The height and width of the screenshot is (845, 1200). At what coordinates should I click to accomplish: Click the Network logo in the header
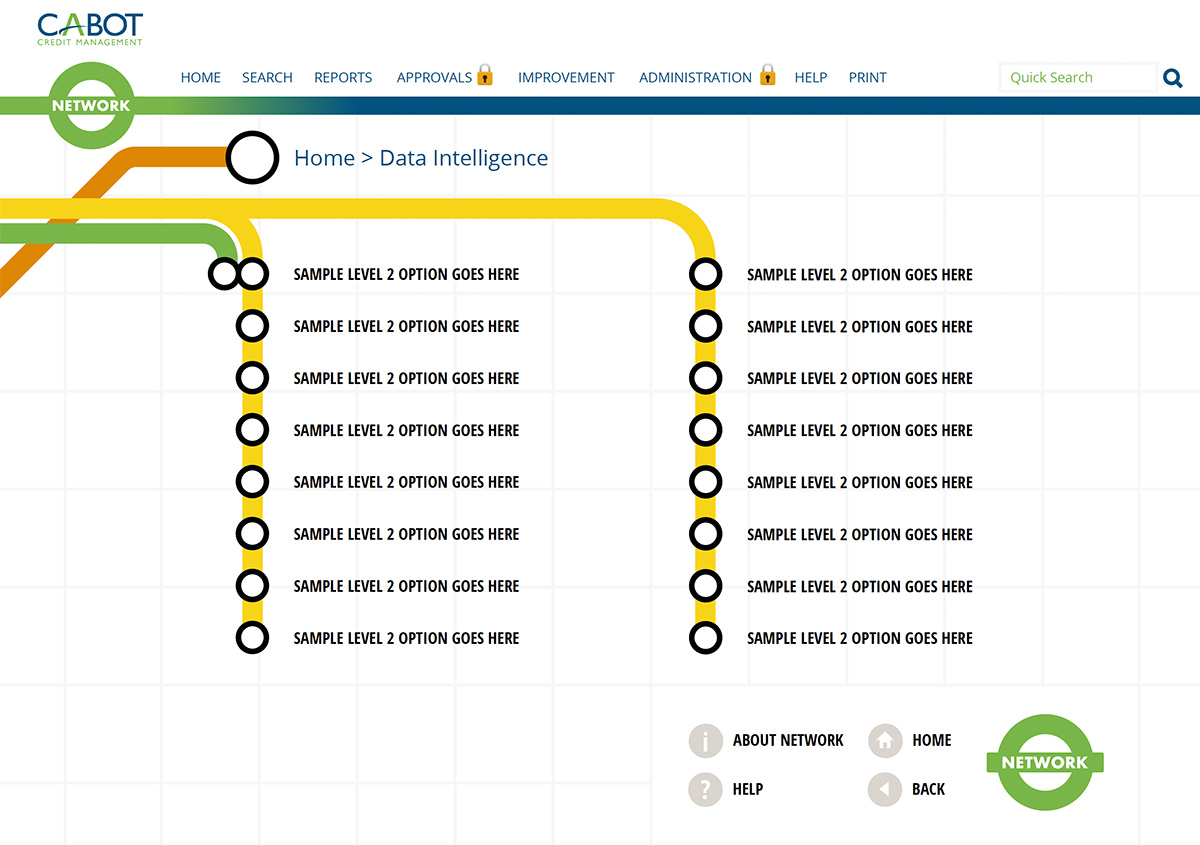coord(90,105)
